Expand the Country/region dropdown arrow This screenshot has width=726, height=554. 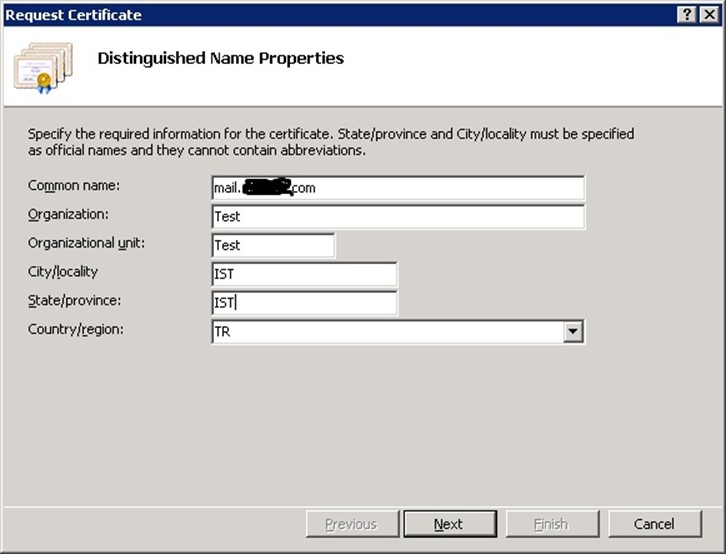pos(572,332)
